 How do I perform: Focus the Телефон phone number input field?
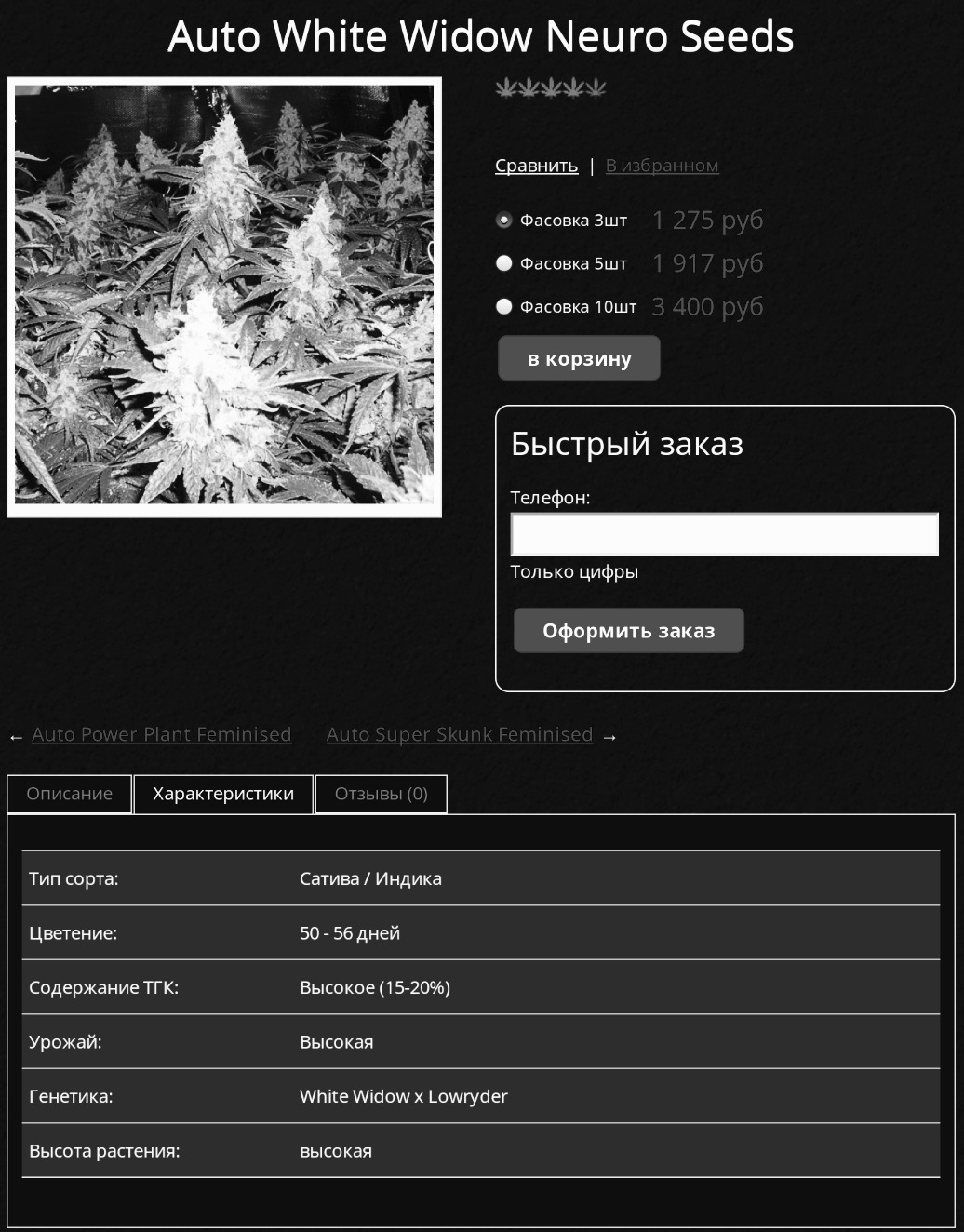(x=725, y=534)
